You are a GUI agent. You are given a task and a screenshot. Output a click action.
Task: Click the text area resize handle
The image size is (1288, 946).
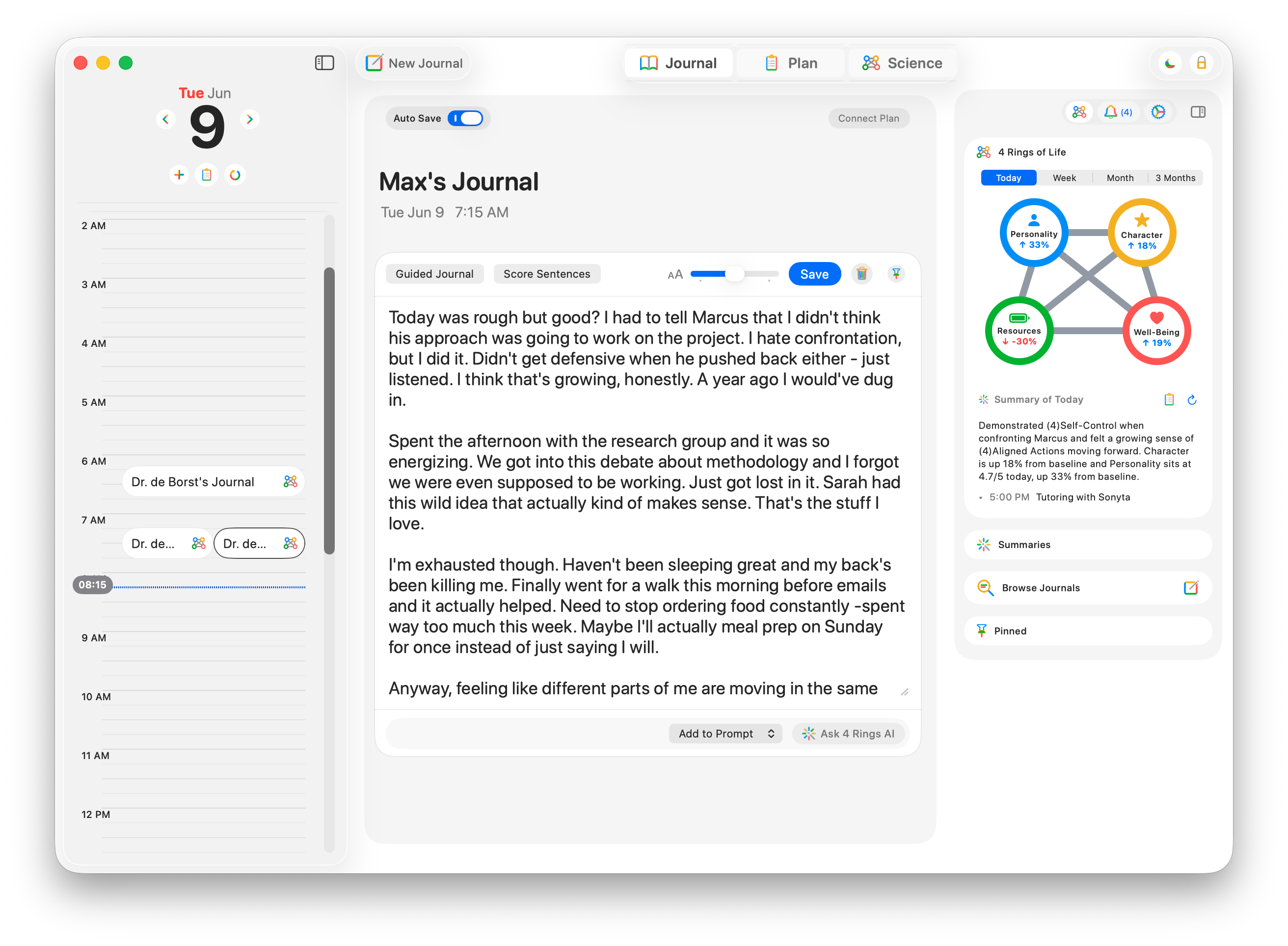tap(904, 691)
